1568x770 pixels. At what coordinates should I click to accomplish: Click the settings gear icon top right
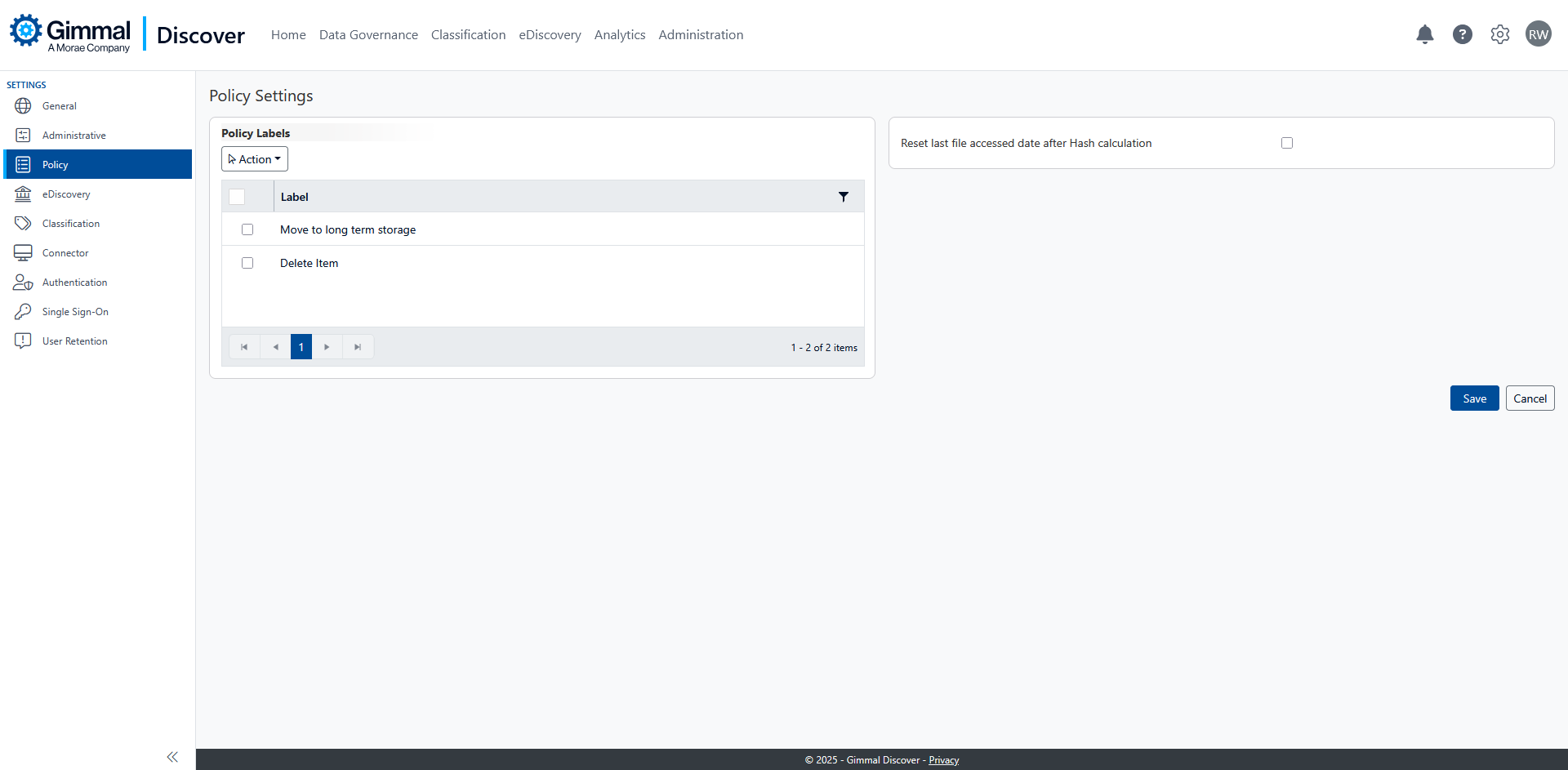click(x=1500, y=34)
